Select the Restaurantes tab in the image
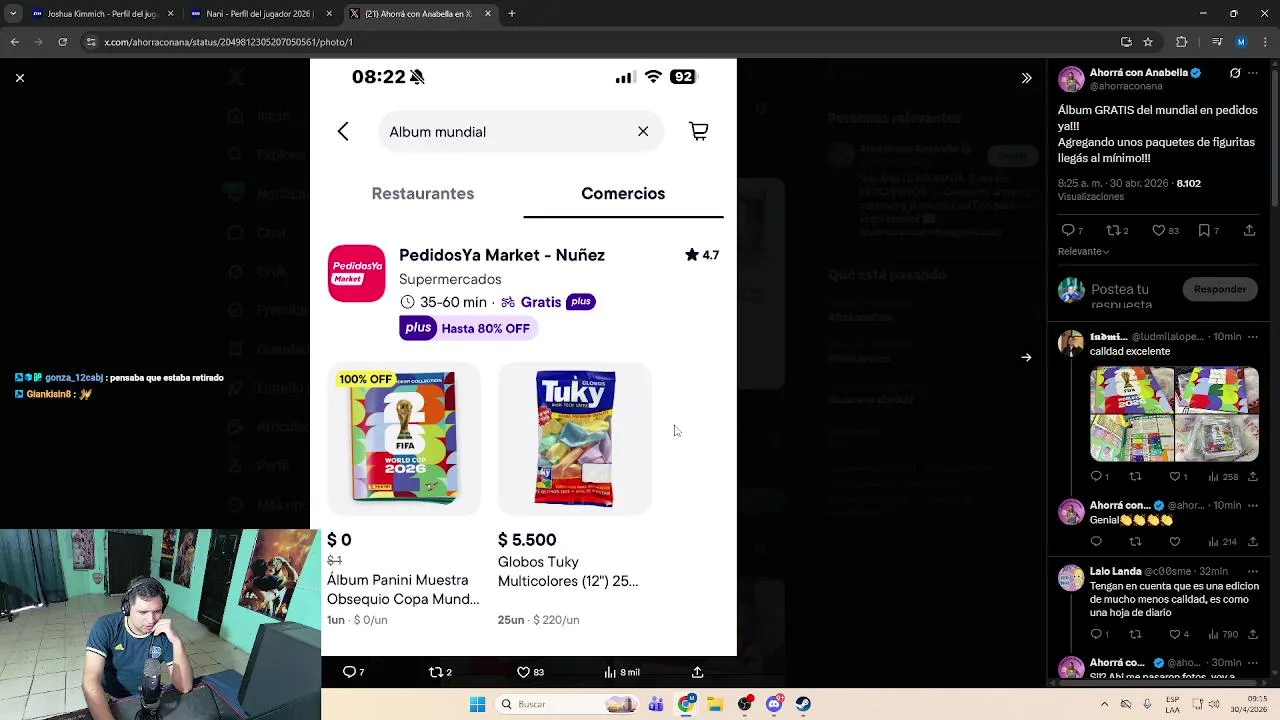The image size is (1280, 720). point(423,194)
